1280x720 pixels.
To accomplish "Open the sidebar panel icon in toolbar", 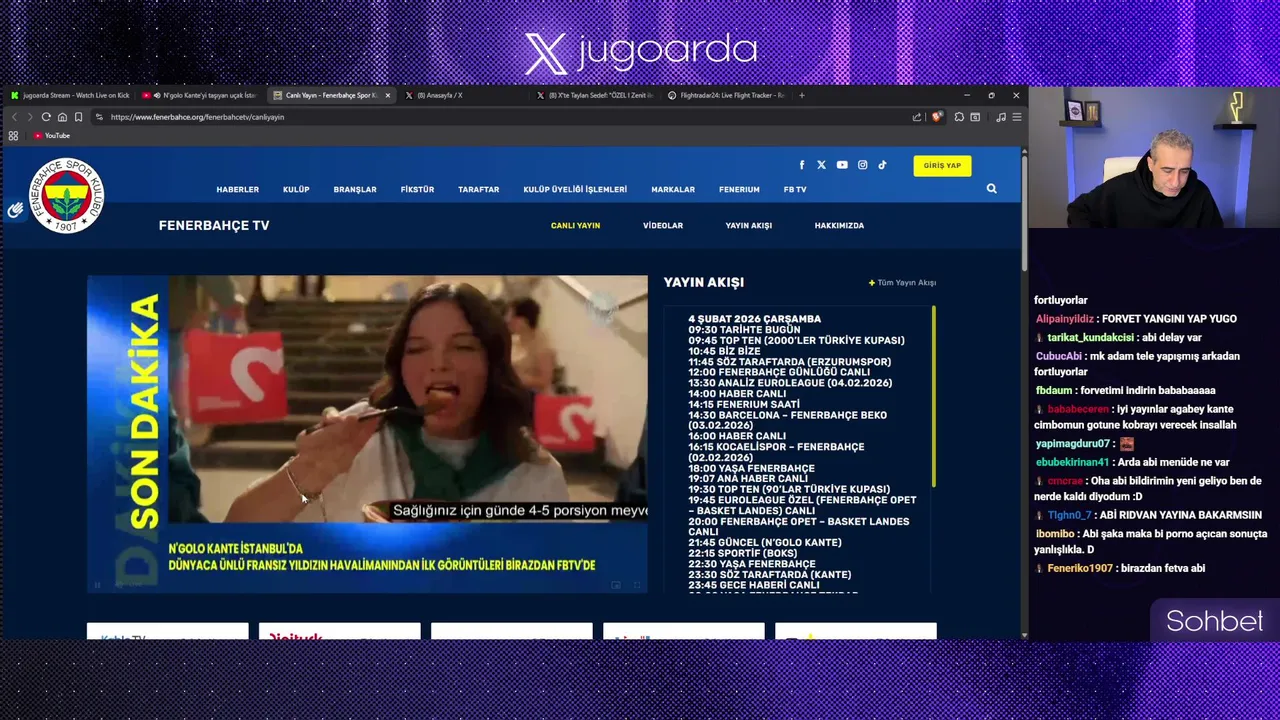I will pos(975,117).
